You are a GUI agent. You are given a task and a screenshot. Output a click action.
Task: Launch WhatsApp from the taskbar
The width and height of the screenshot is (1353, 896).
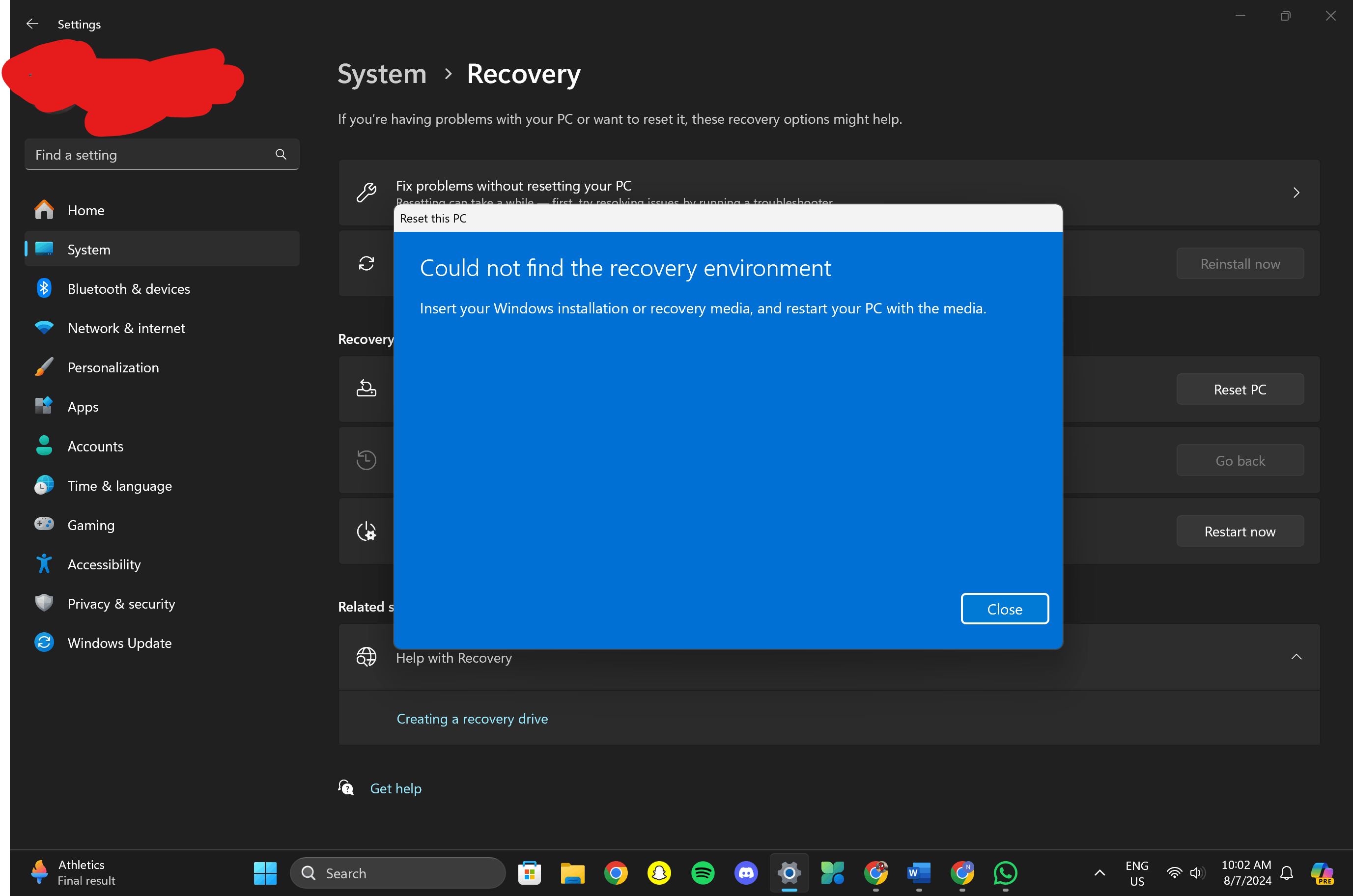[1005, 872]
